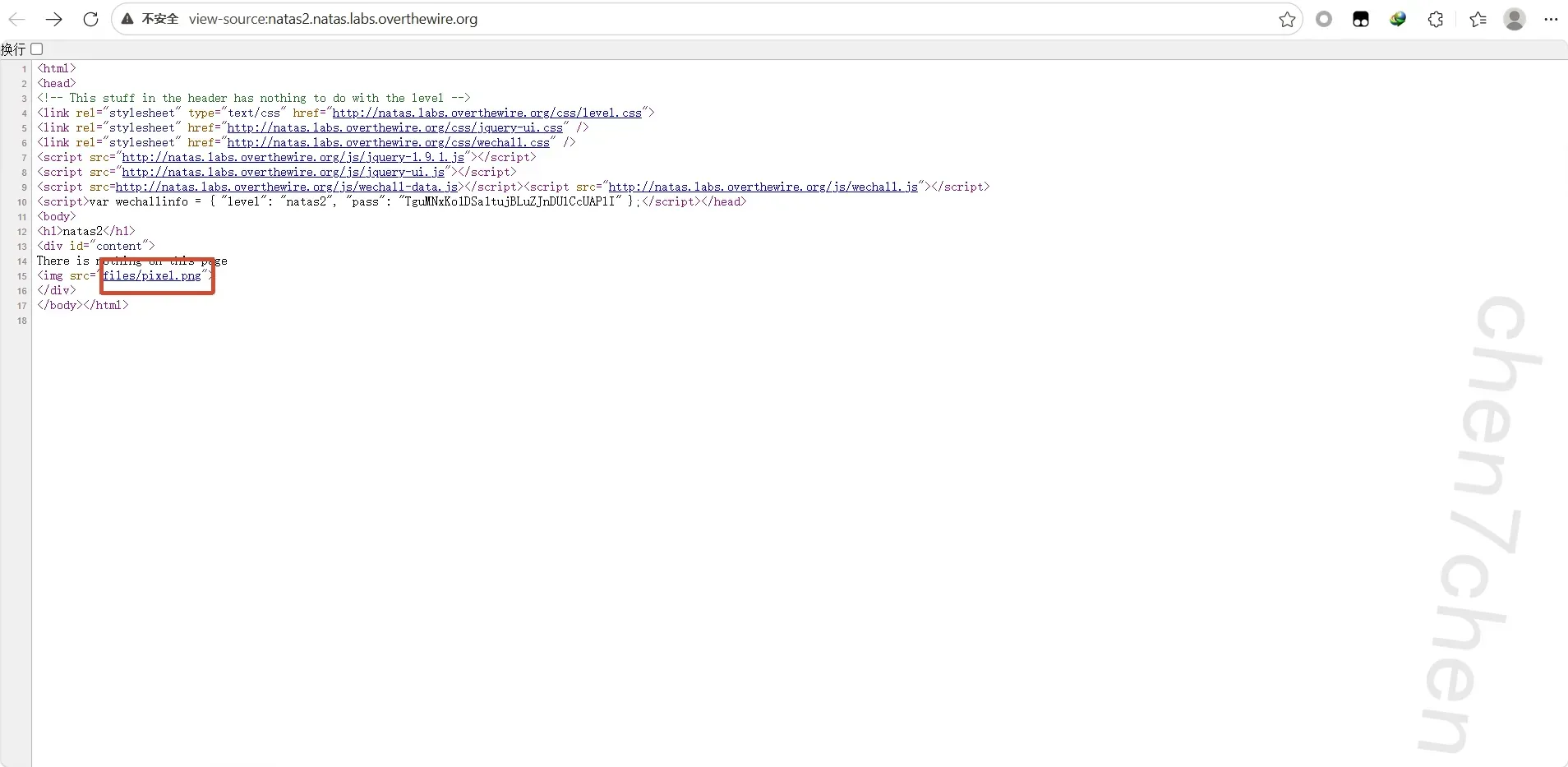
Task: Open the files/pixel.png link
Action: [x=152, y=276]
